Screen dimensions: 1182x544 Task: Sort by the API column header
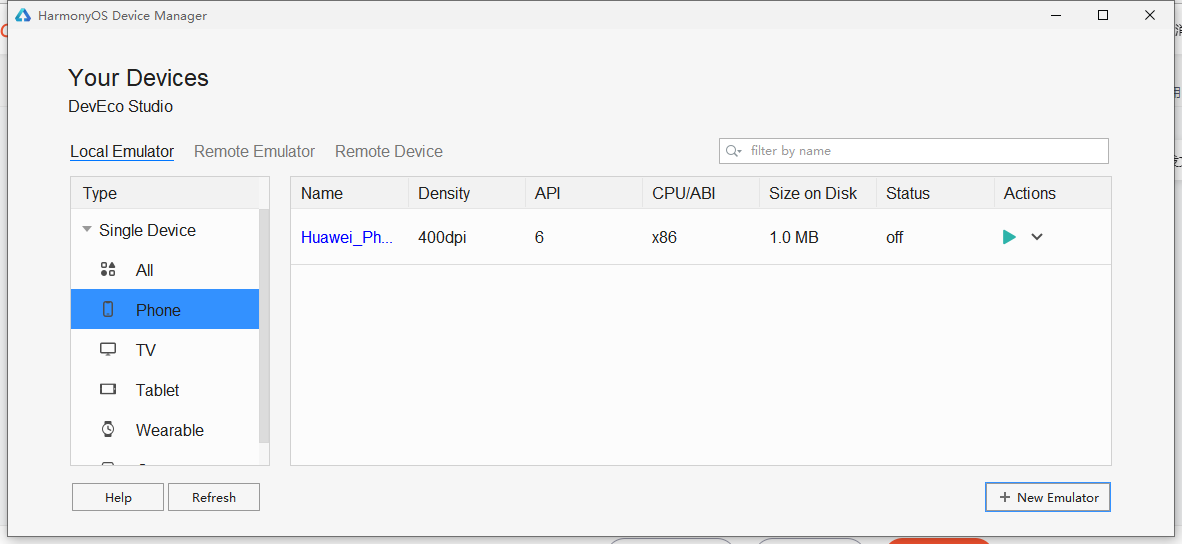pyautogui.click(x=583, y=193)
